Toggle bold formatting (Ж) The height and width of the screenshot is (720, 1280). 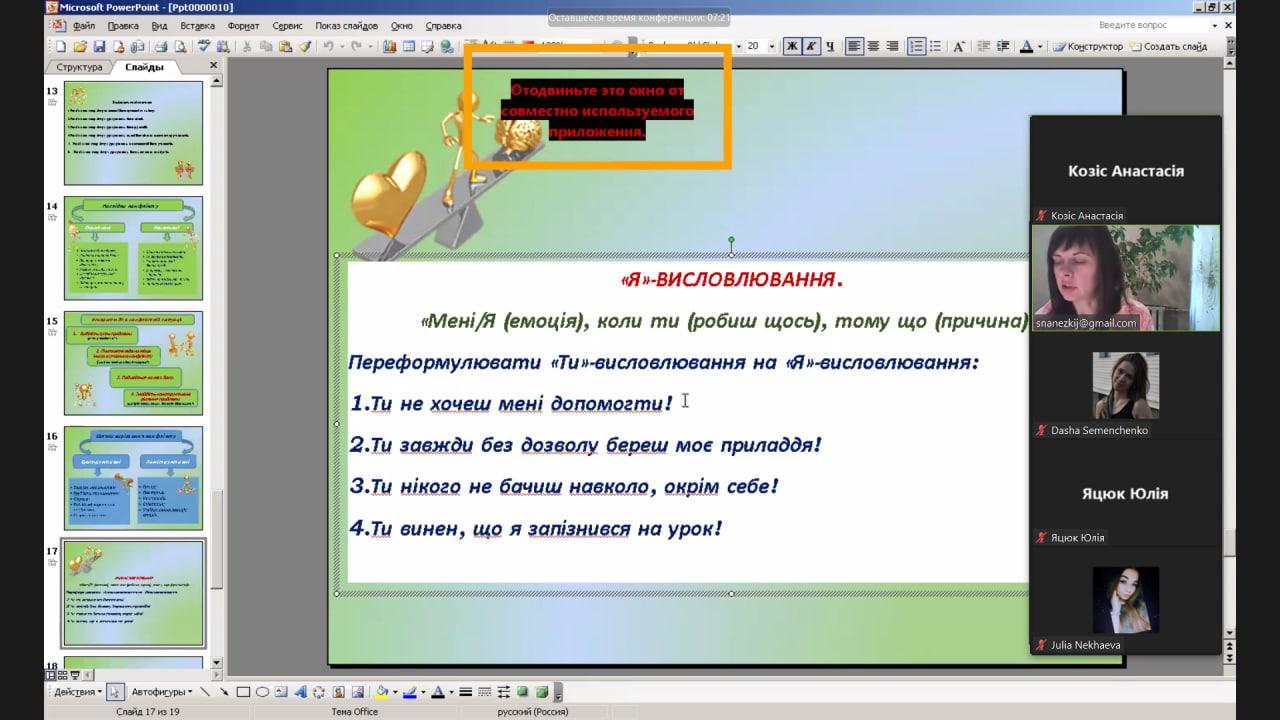coord(792,46)
